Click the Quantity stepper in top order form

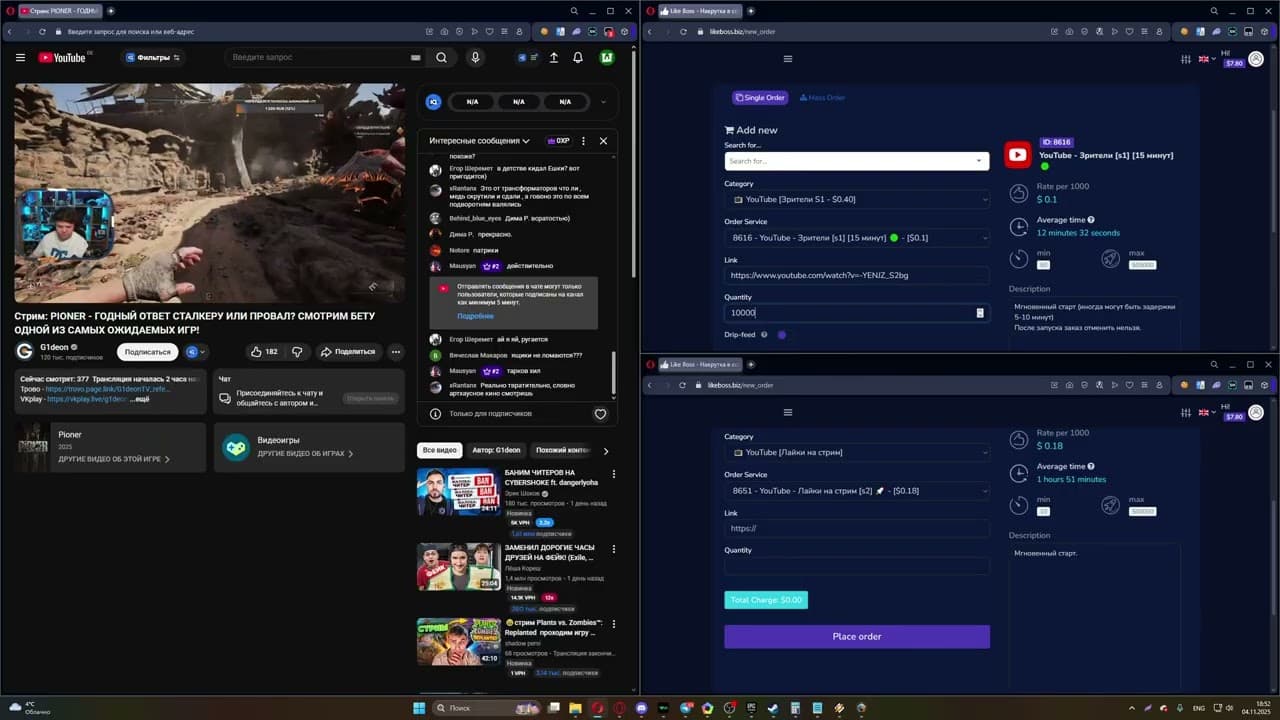980,313
